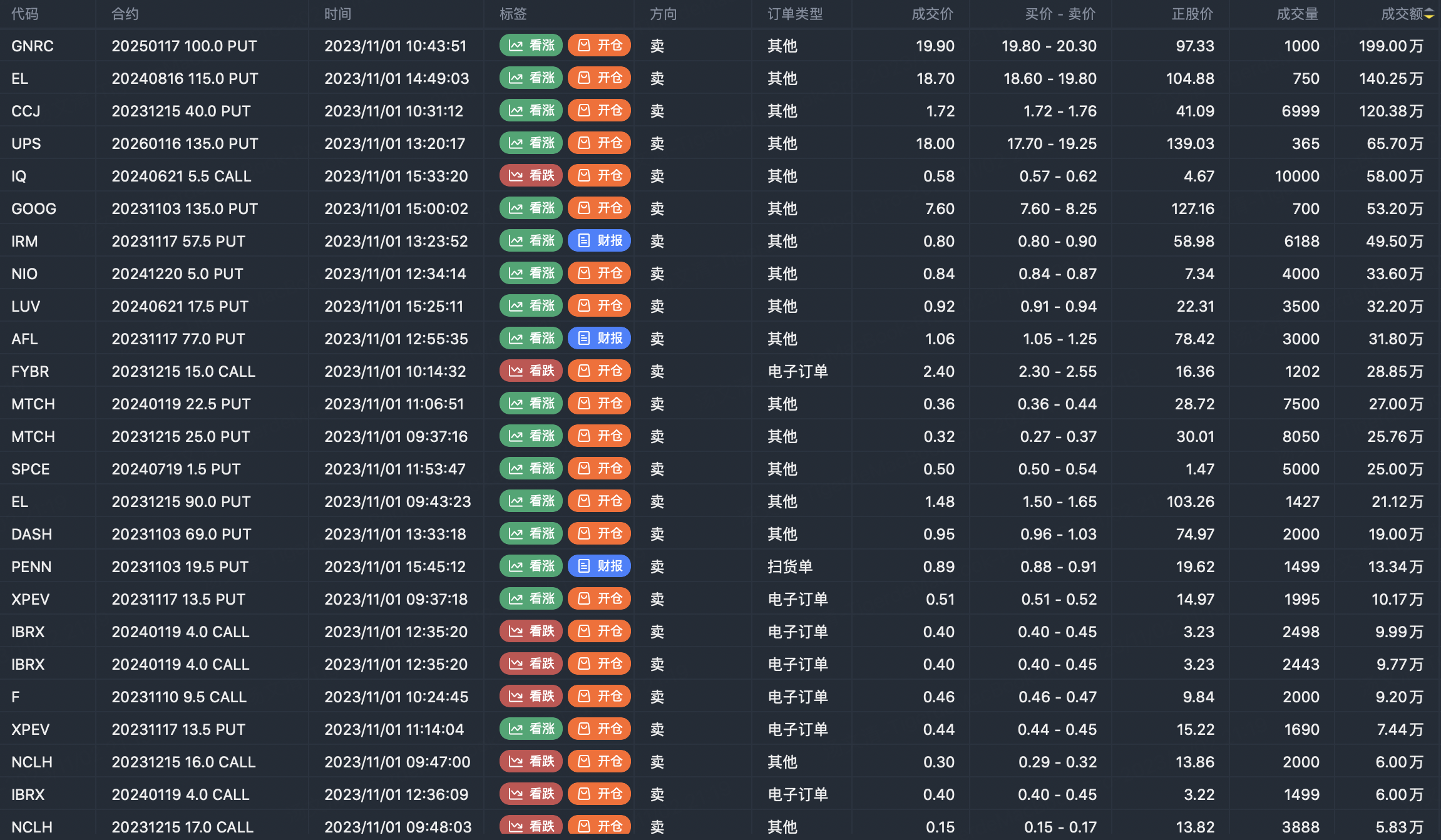Viewport: 1441px width, 840px height.
Task: Sort by the 时间 column header
Action: click(x=338, y=14)
